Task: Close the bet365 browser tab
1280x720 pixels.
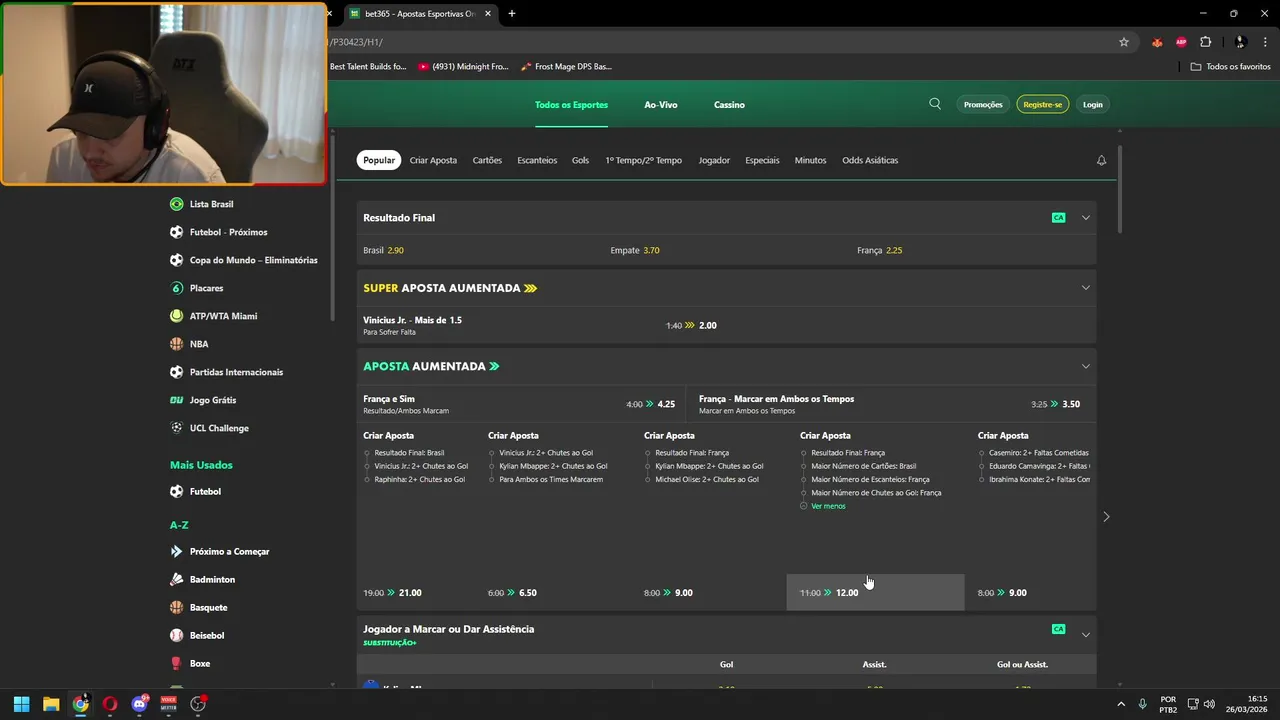Action: [488, 14]
